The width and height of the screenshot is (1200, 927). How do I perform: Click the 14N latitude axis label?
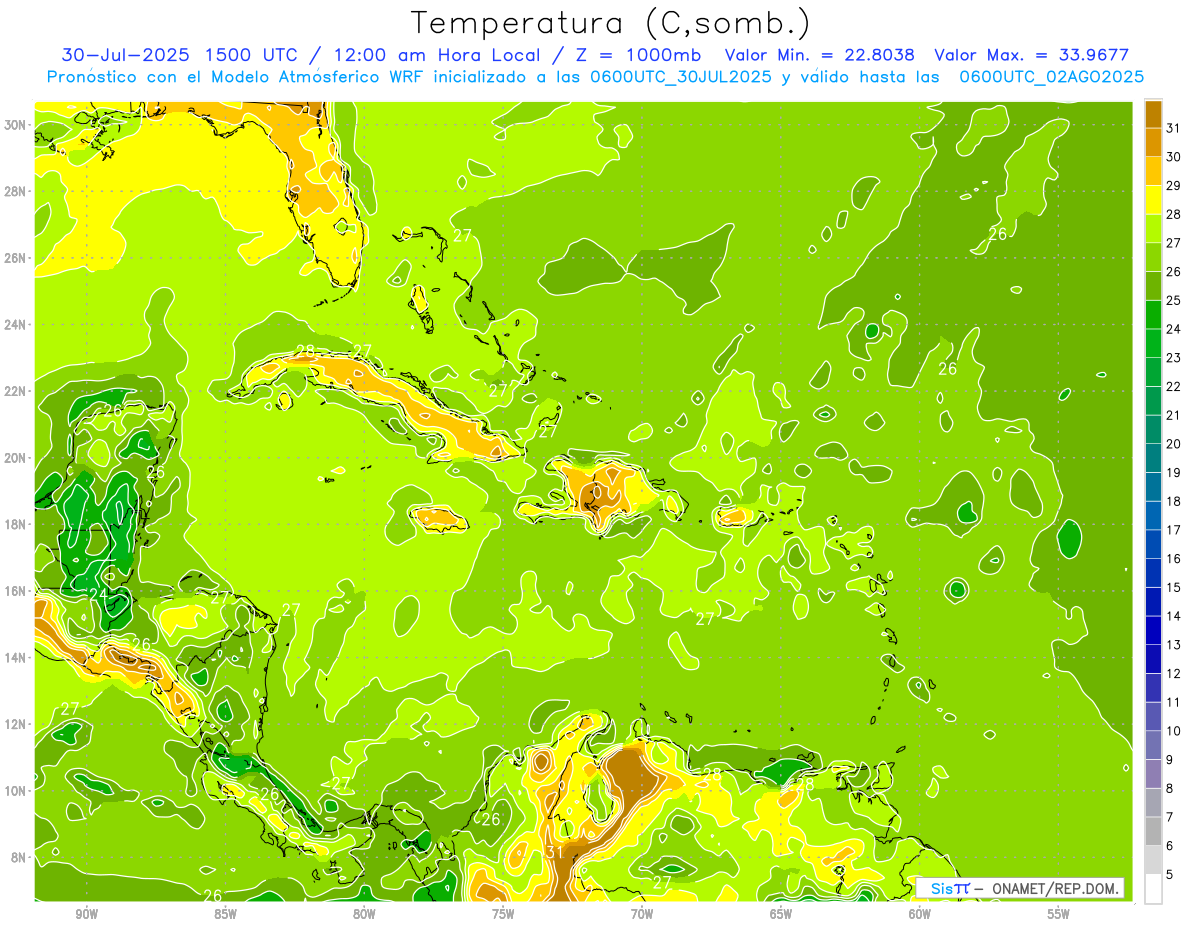16,657
